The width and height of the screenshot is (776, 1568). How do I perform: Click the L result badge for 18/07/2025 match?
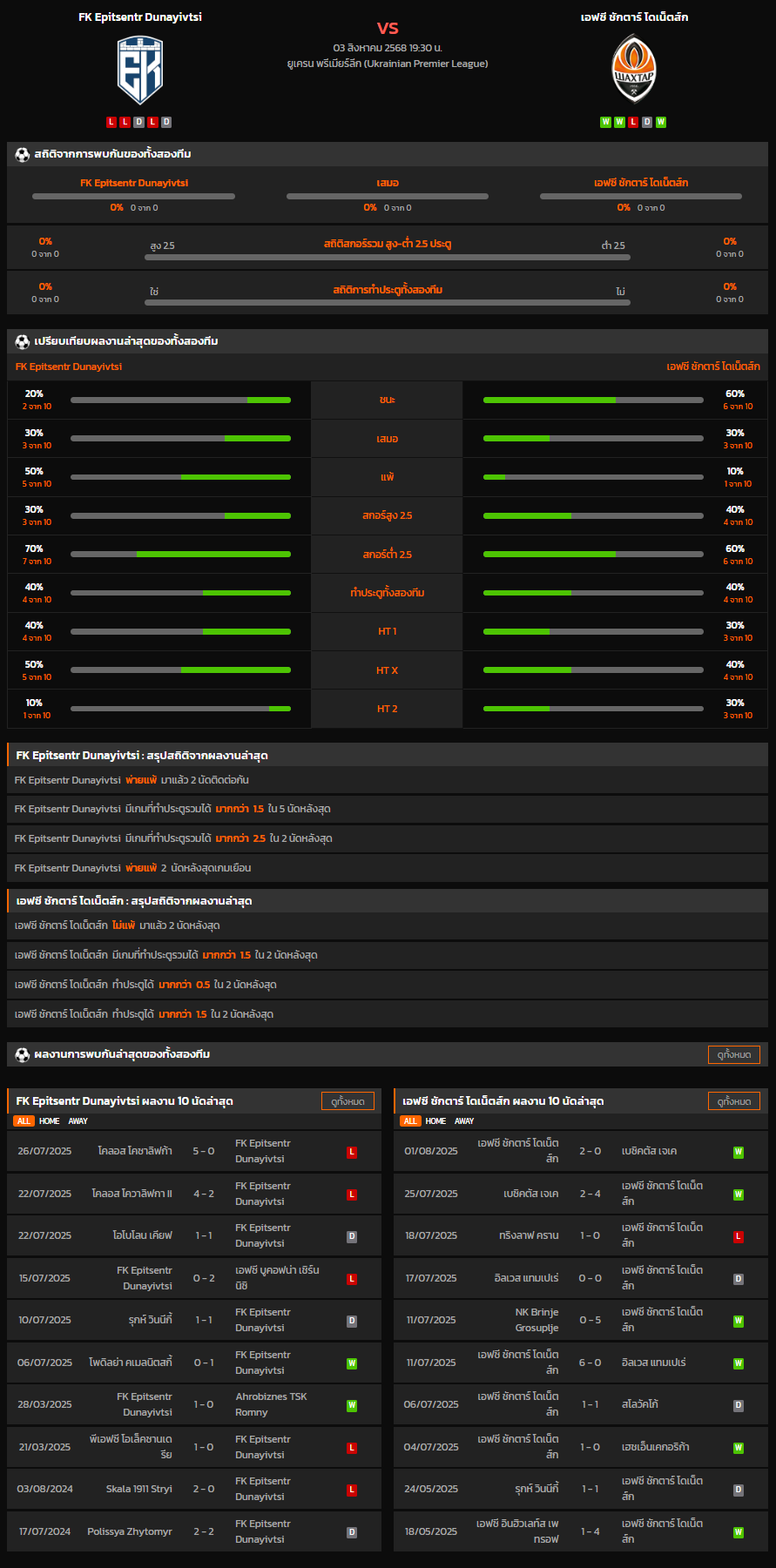point(739,1236)
